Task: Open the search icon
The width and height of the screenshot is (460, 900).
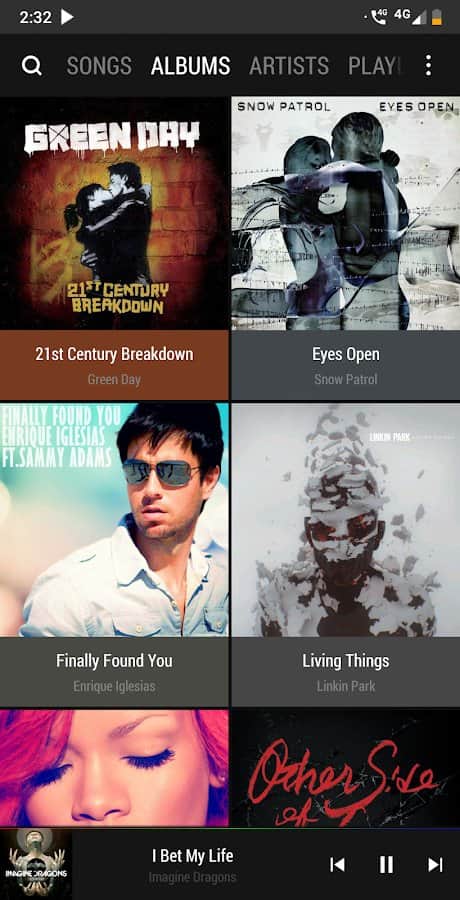Action: (32, 66)
